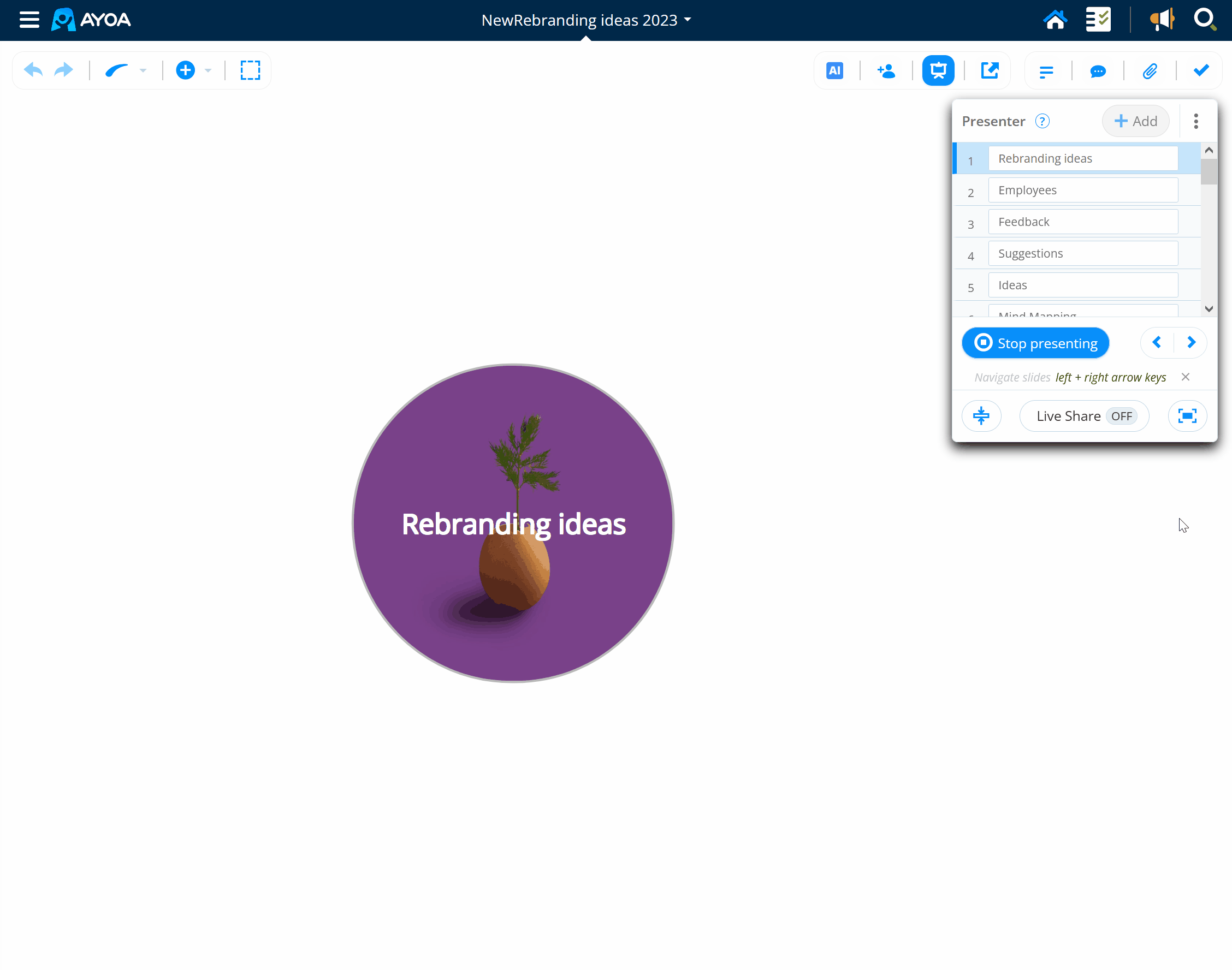Toggle the tasks checkmark icon
The image size is (1232, 970).
point(1201,70)
